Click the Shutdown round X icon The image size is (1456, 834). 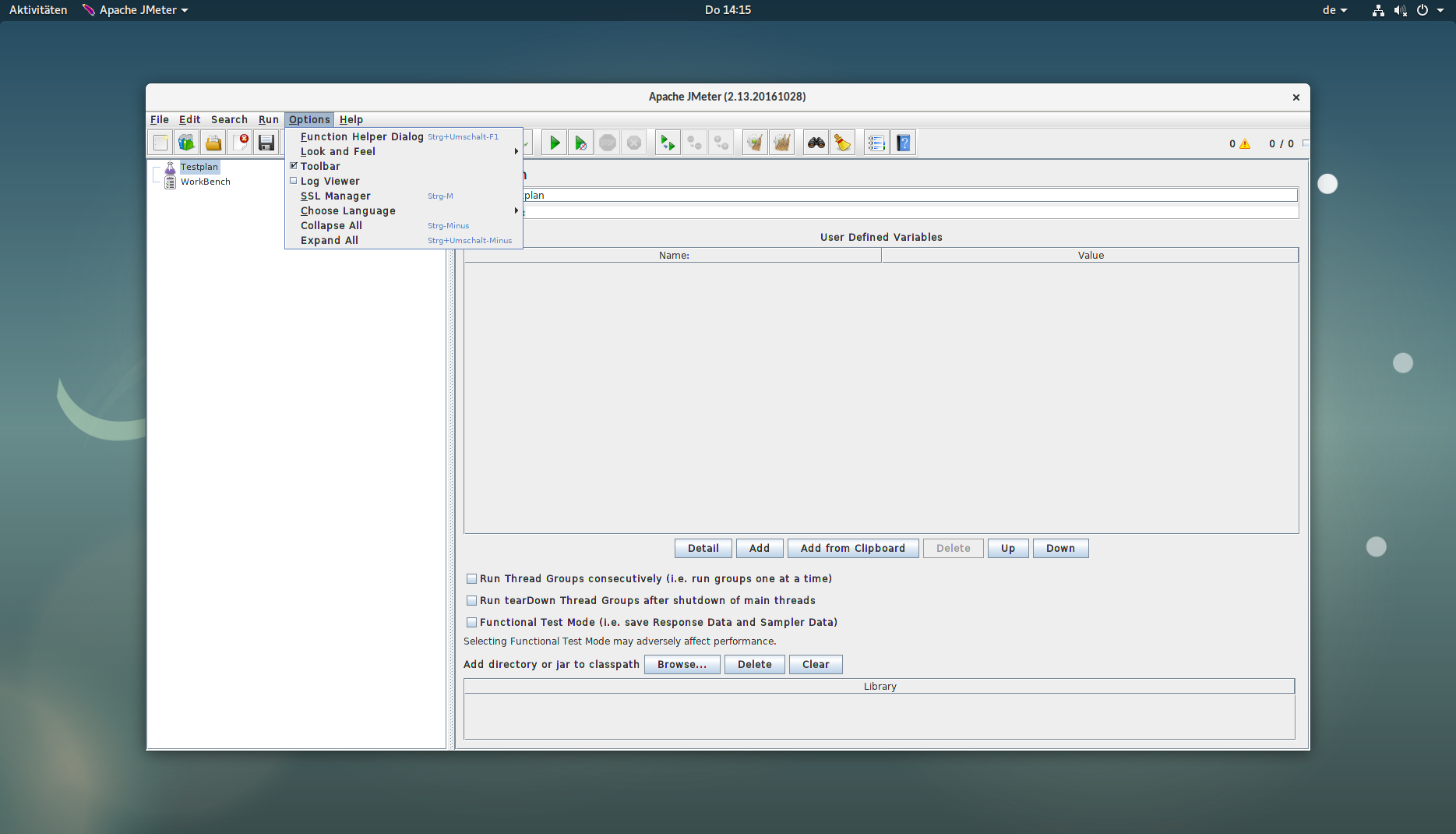634,143
